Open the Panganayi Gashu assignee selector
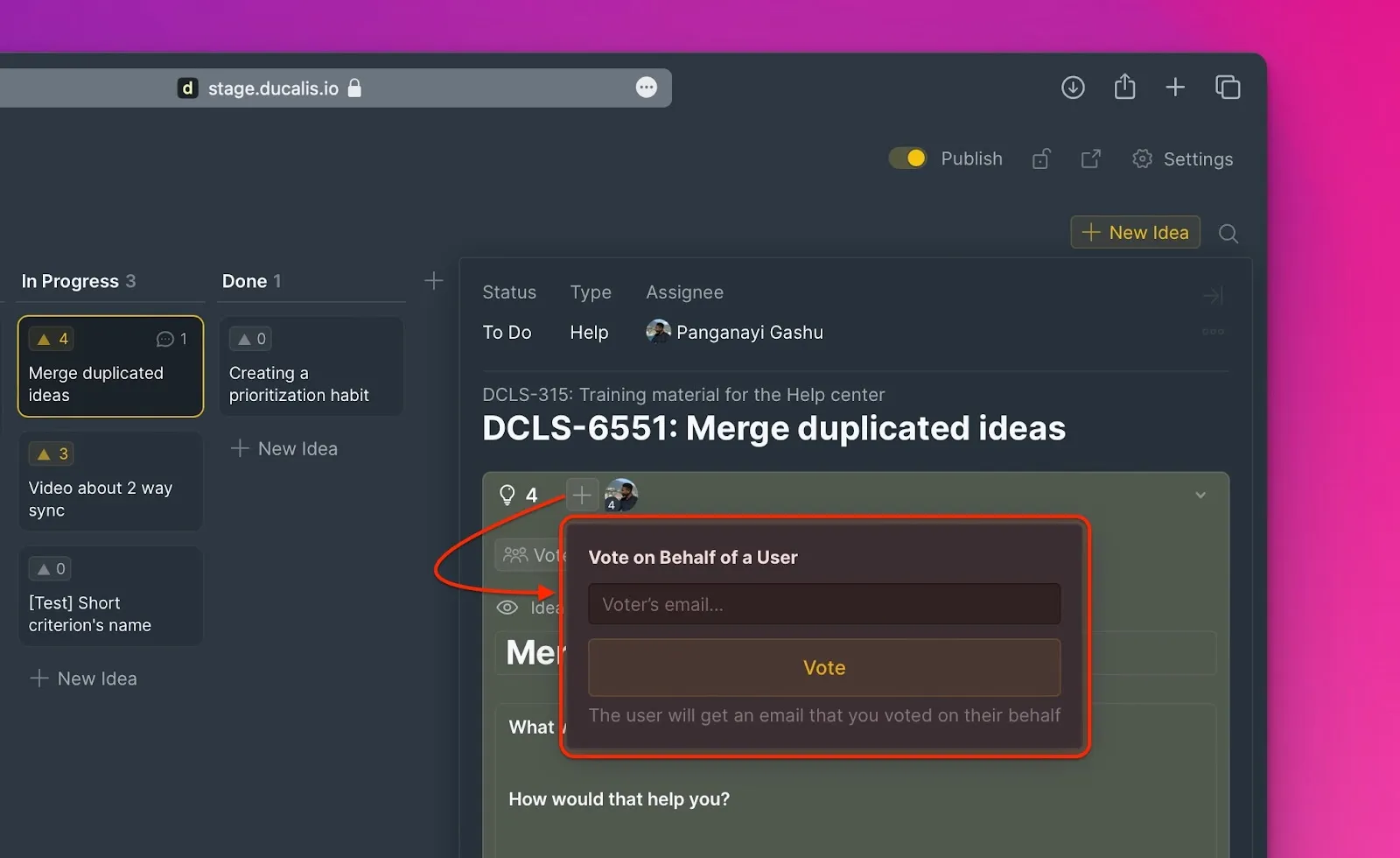Screen dimensions: 1400x858 pos(735,333)
